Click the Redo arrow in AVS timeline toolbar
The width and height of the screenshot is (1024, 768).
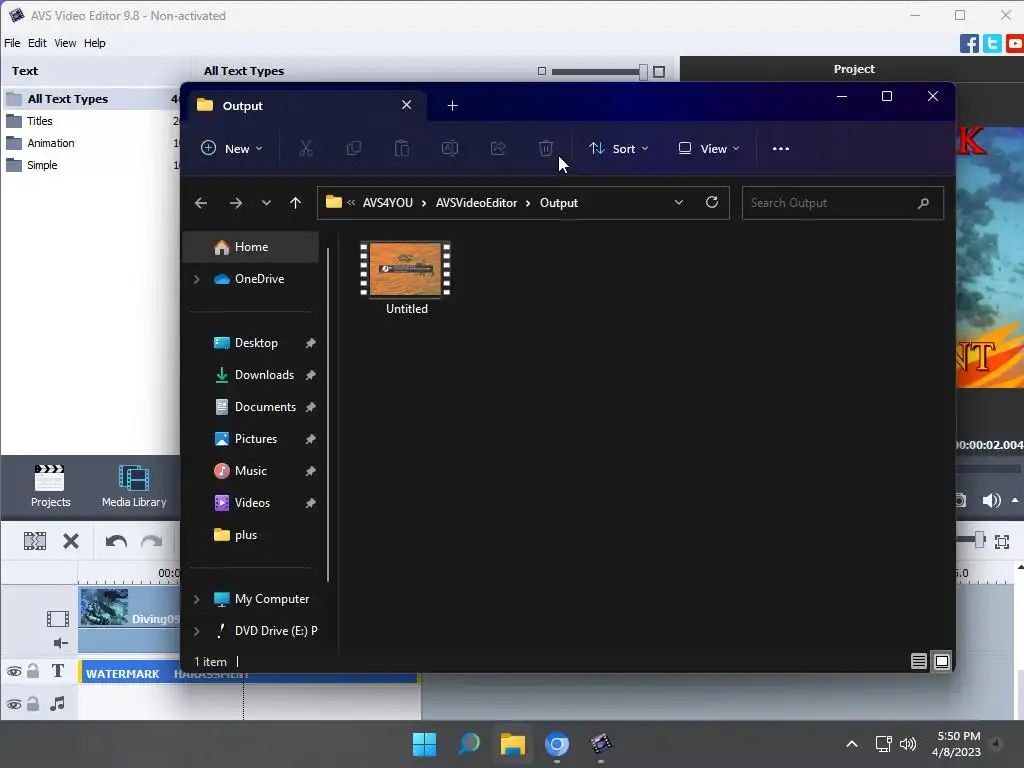(152, 541)
